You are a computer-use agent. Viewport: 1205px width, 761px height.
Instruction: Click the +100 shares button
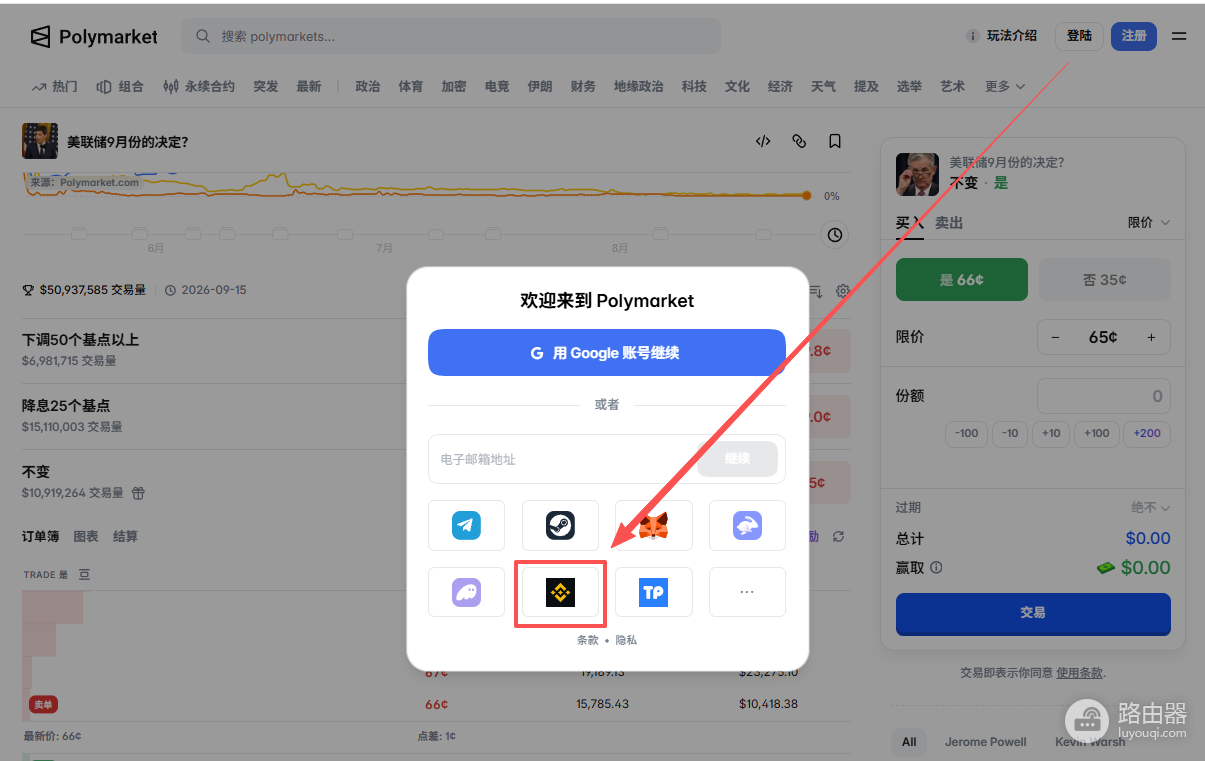[1097, 433]
